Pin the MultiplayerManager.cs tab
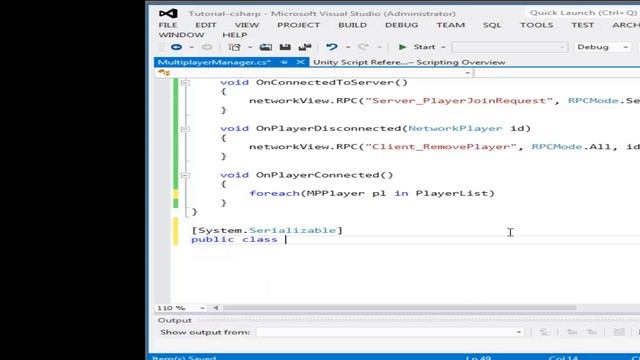Screen dimensions: 640x360 click(284, 62)
